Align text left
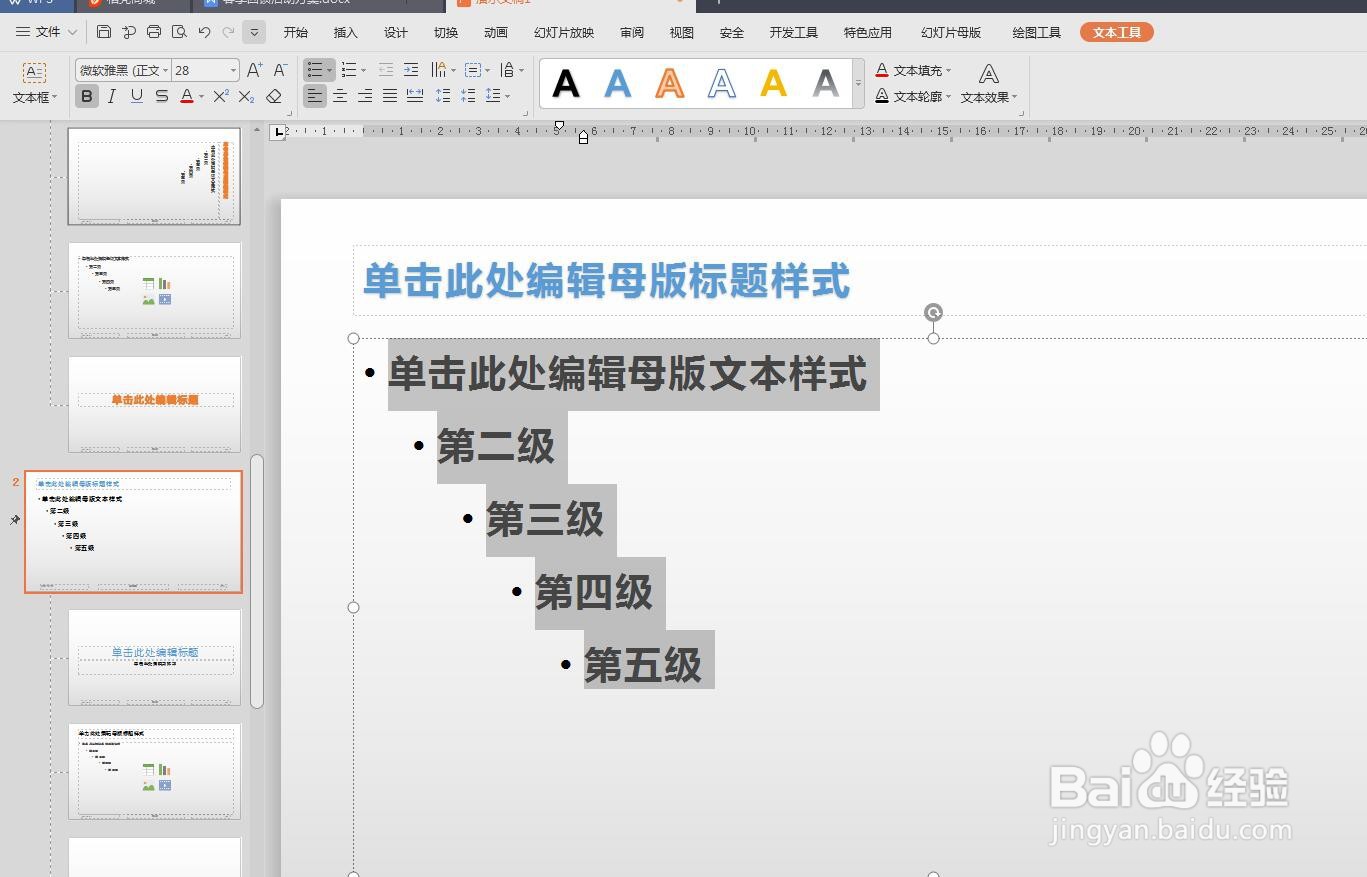The image size is (1367, 877). click(x=315, y=96)
